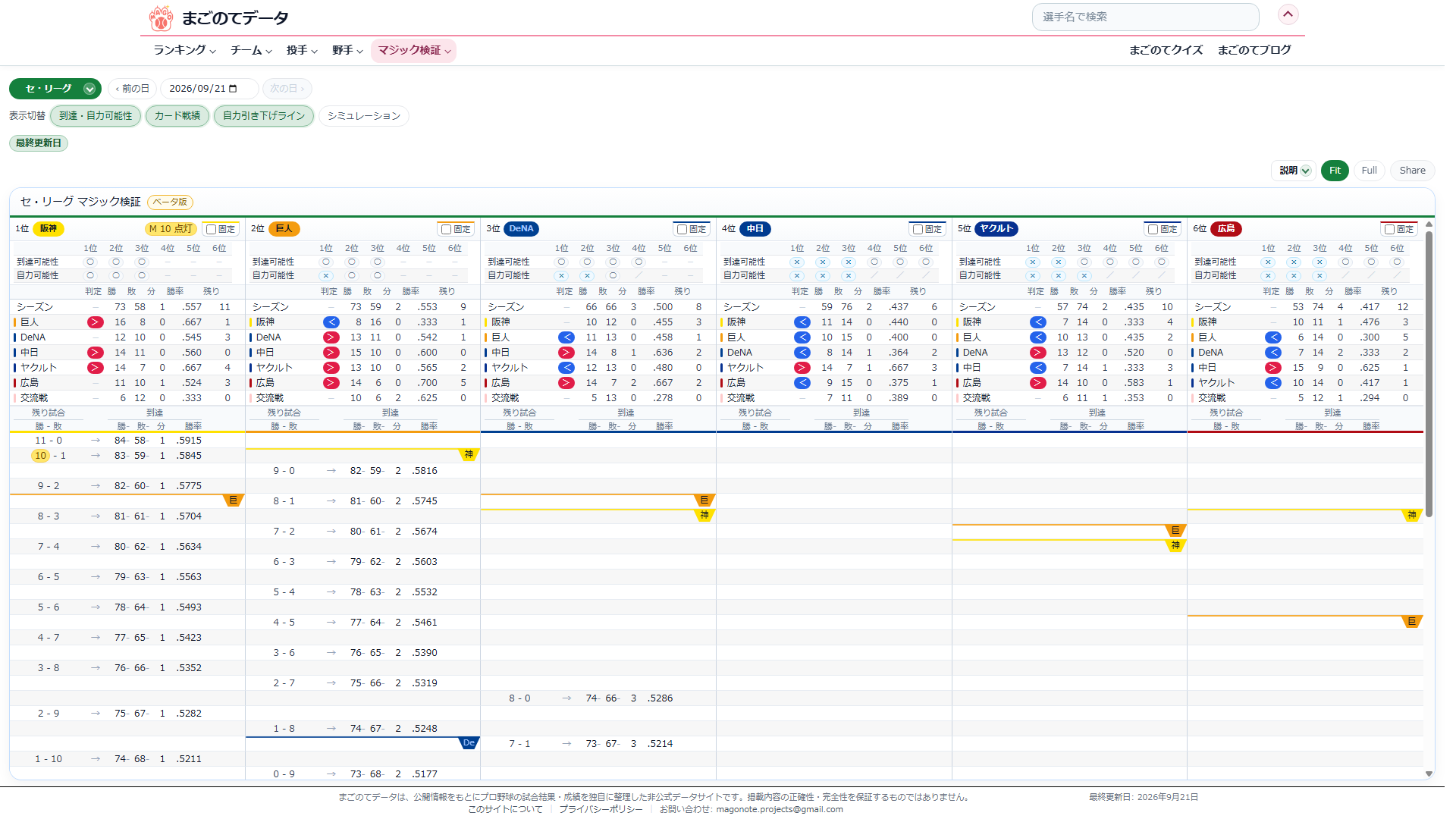
Task: Click the まごのてデータ paw logo icon
Action: click(161, 17)
